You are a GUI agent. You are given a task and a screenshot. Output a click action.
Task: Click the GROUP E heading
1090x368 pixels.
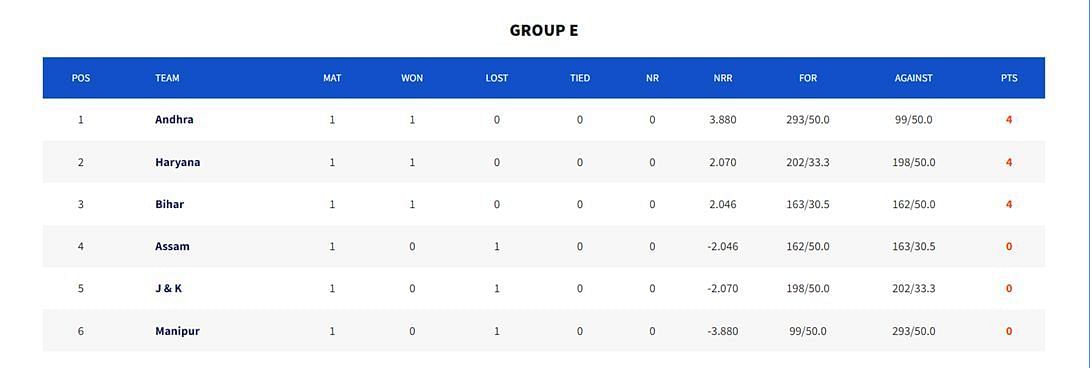pyautogui.click(x=544, y=31)
